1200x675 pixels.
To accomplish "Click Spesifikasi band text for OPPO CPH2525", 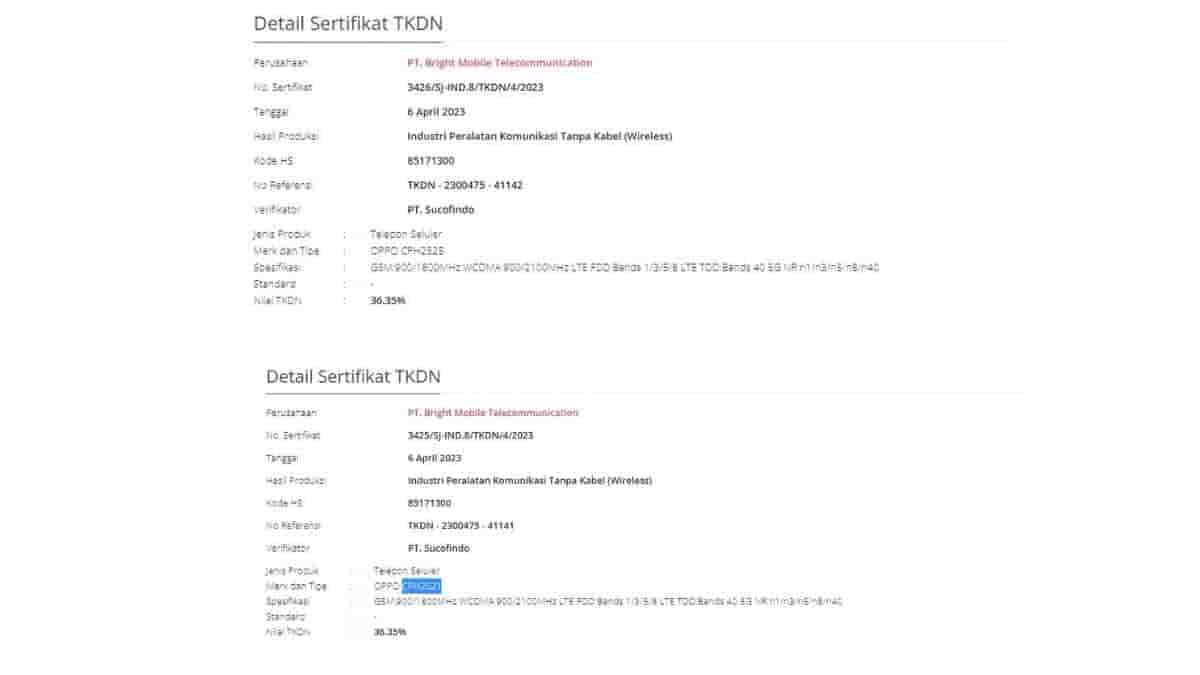I will click(625, 268).
